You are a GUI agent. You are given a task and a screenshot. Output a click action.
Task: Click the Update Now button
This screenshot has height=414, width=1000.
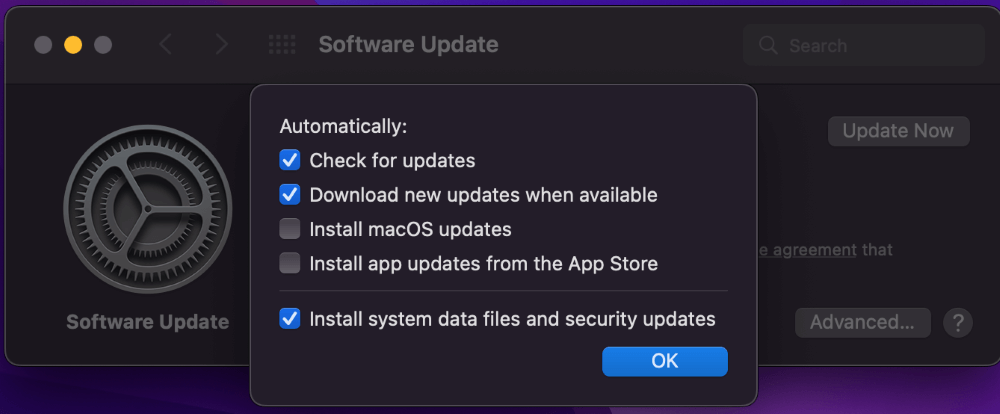pos(899,131)
